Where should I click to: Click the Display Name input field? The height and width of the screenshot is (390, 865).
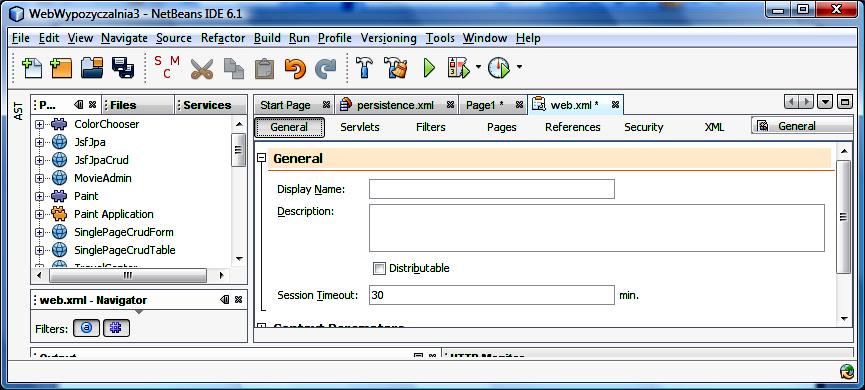[x=492, y=189]
